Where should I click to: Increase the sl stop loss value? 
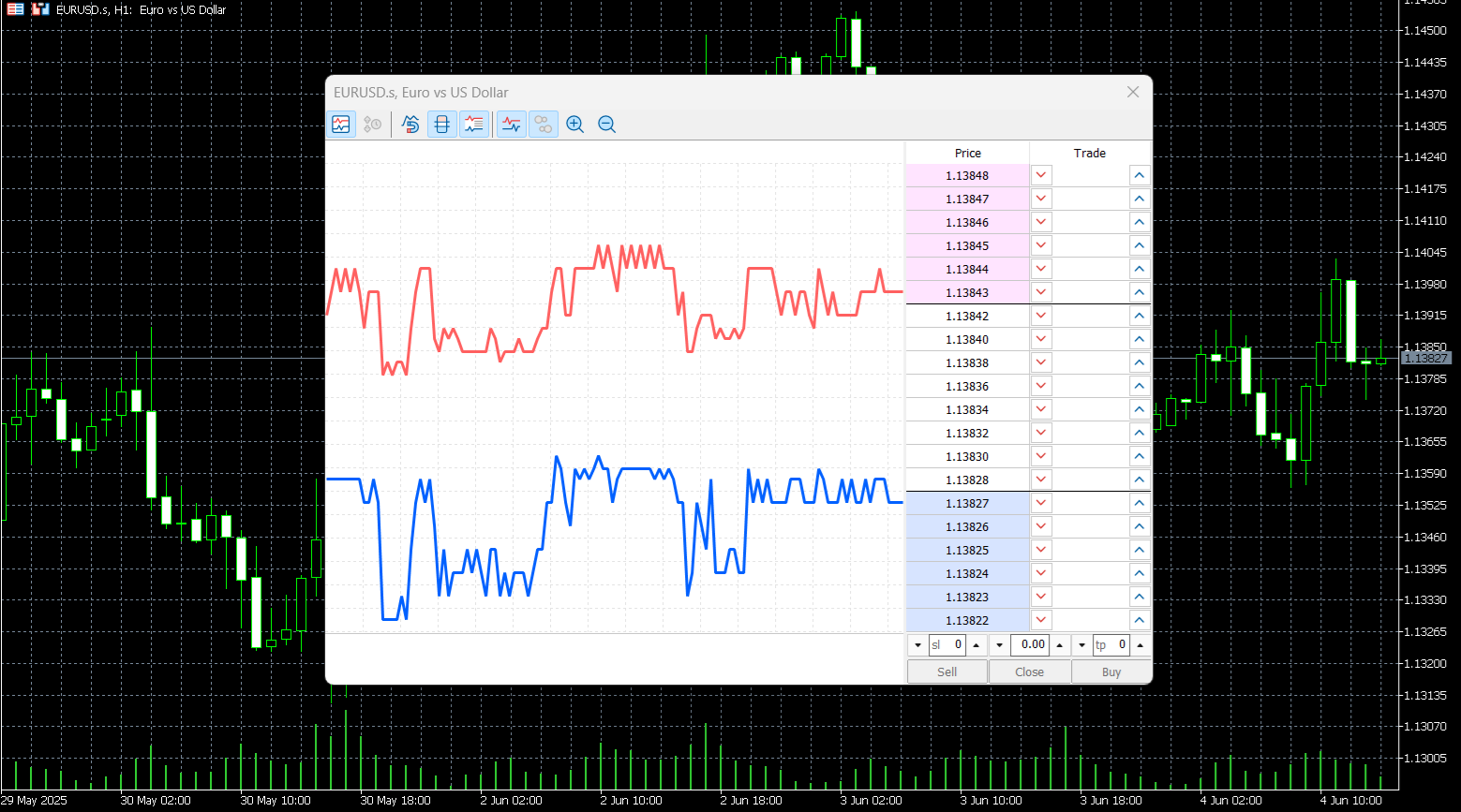[x=976, y=644]
